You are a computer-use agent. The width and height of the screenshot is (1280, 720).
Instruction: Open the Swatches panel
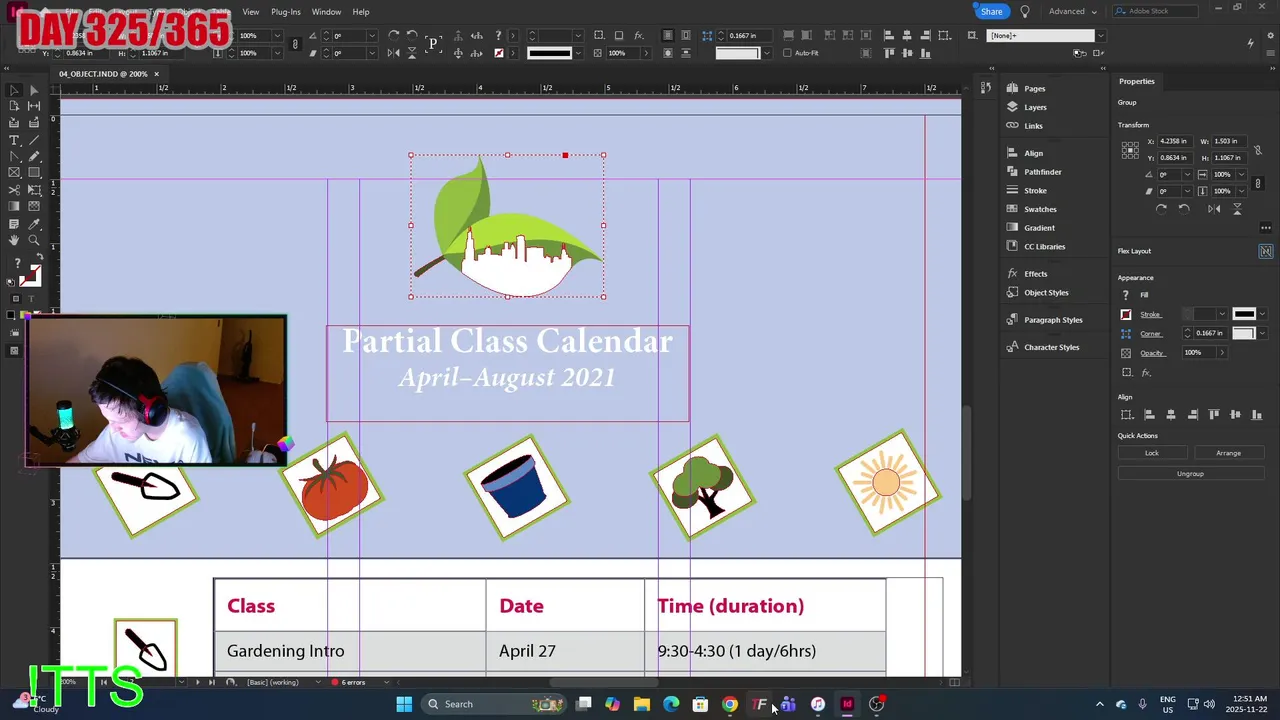tap(1040, 209)
